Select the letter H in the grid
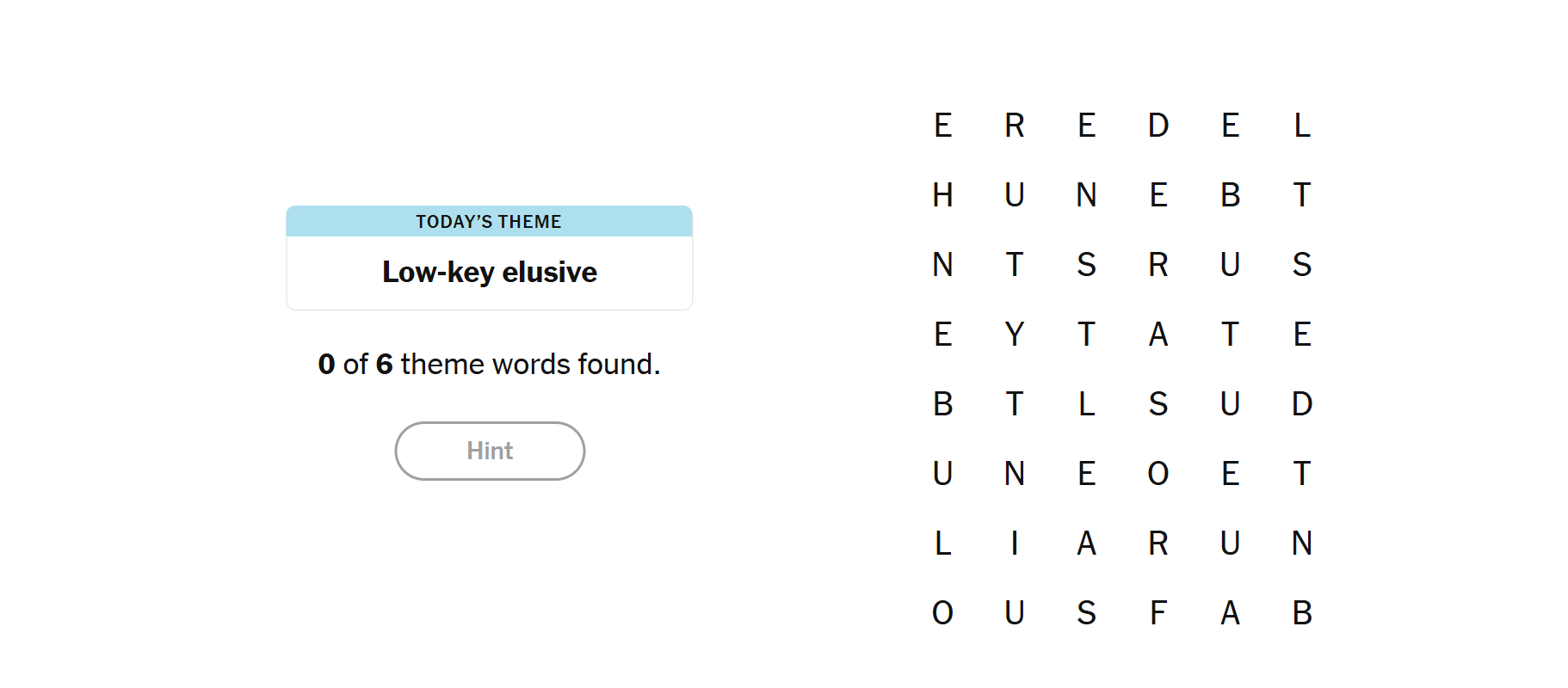 [942, 195]
